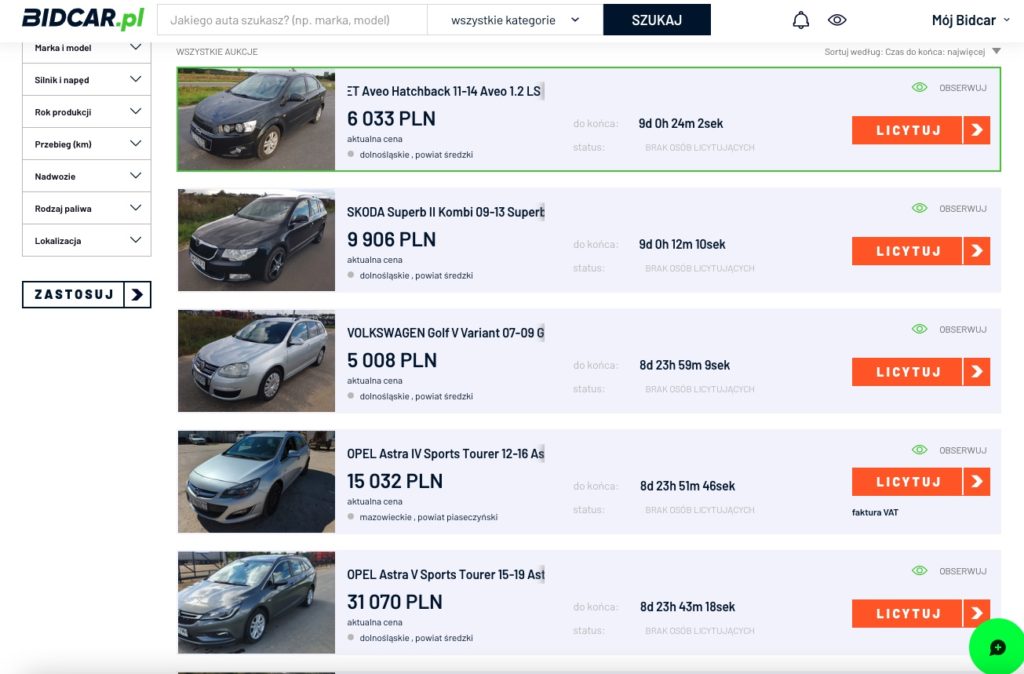
Task: Click arrow icon next to LICYTUJ for Skoda Superb
Action: (x=977, y=251)
